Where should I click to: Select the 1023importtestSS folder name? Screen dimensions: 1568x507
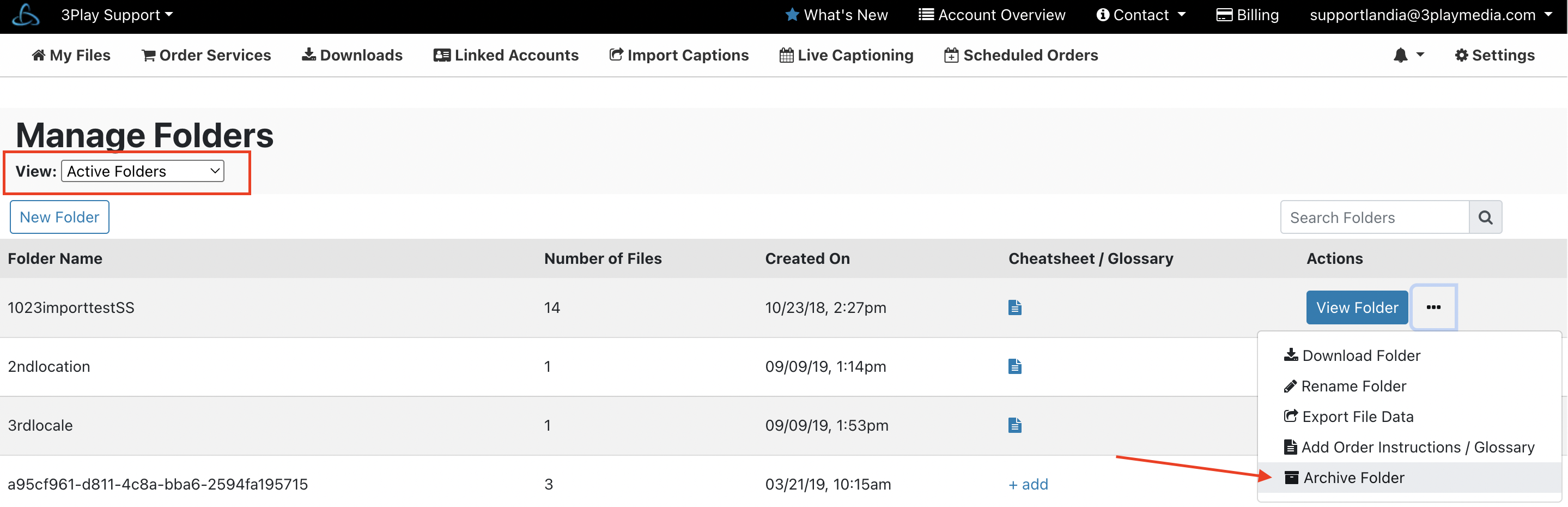71,307
